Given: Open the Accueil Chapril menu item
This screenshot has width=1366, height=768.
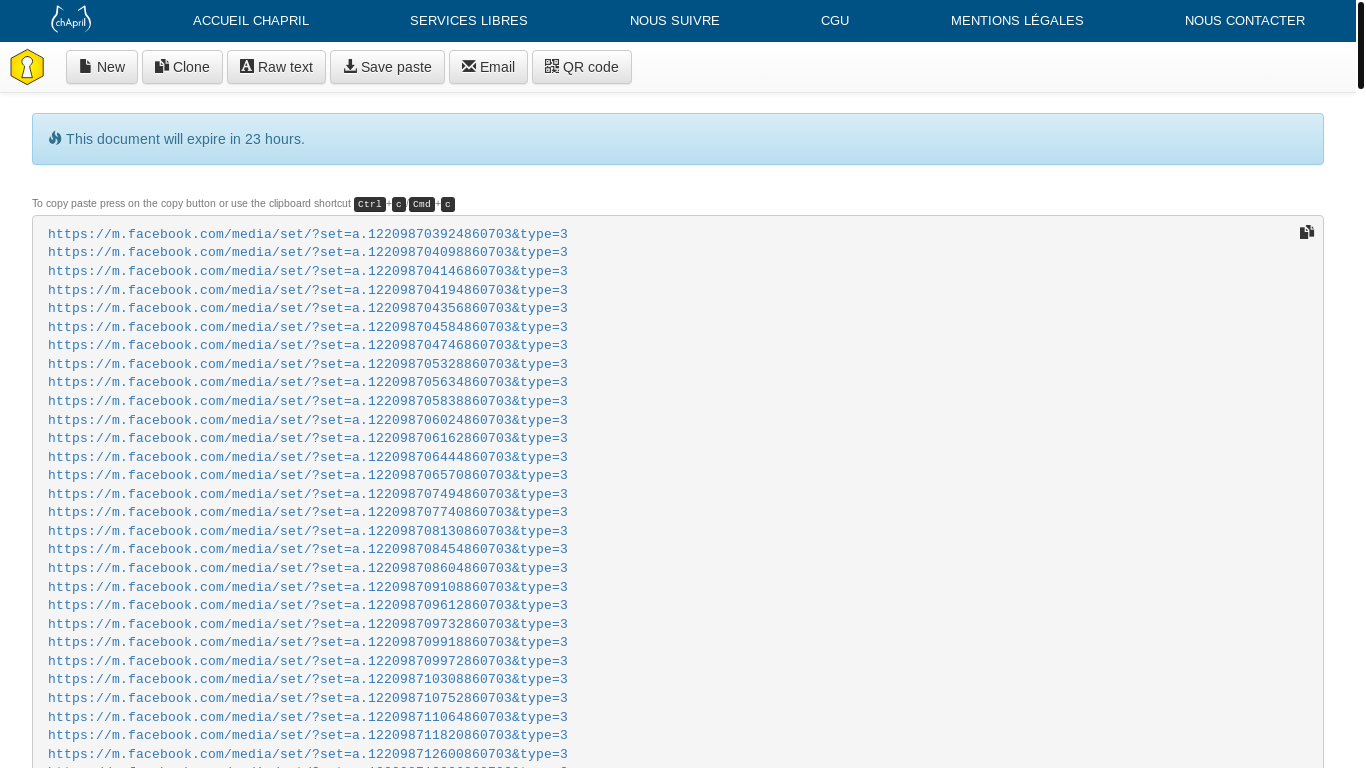Looking at the screenshot, I should click(x=251, y=20).
